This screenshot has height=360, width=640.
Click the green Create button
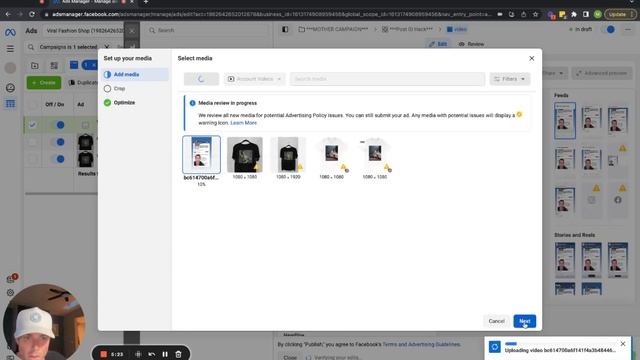coord(44,82)
